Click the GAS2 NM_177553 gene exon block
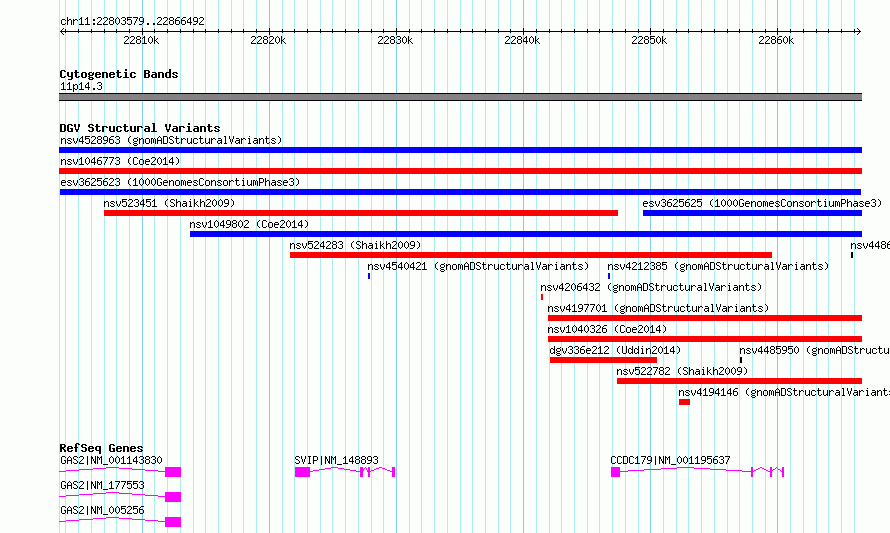Viewport: 890px width, 533px height. pos(173,497)
